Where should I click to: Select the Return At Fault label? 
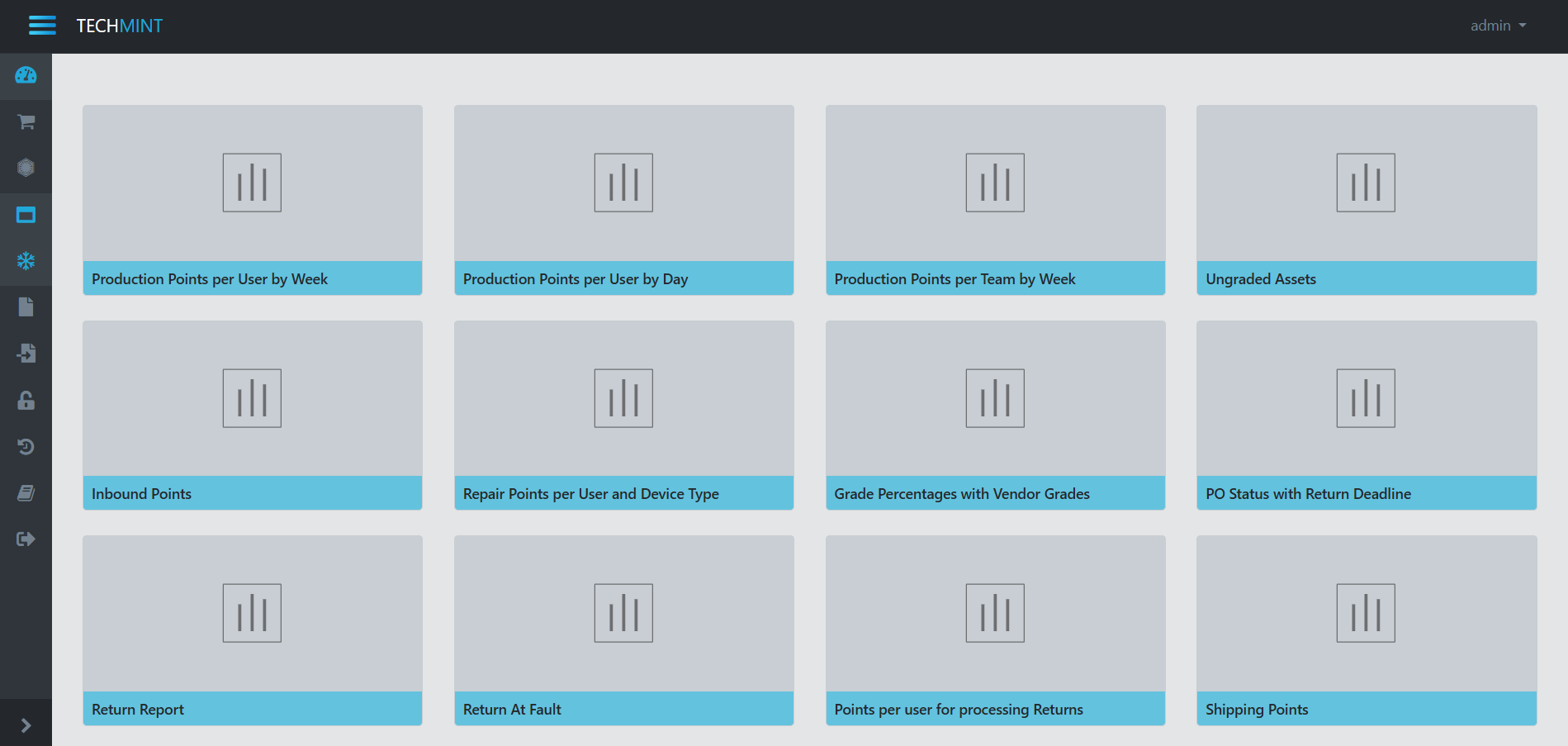coord(512,710)
